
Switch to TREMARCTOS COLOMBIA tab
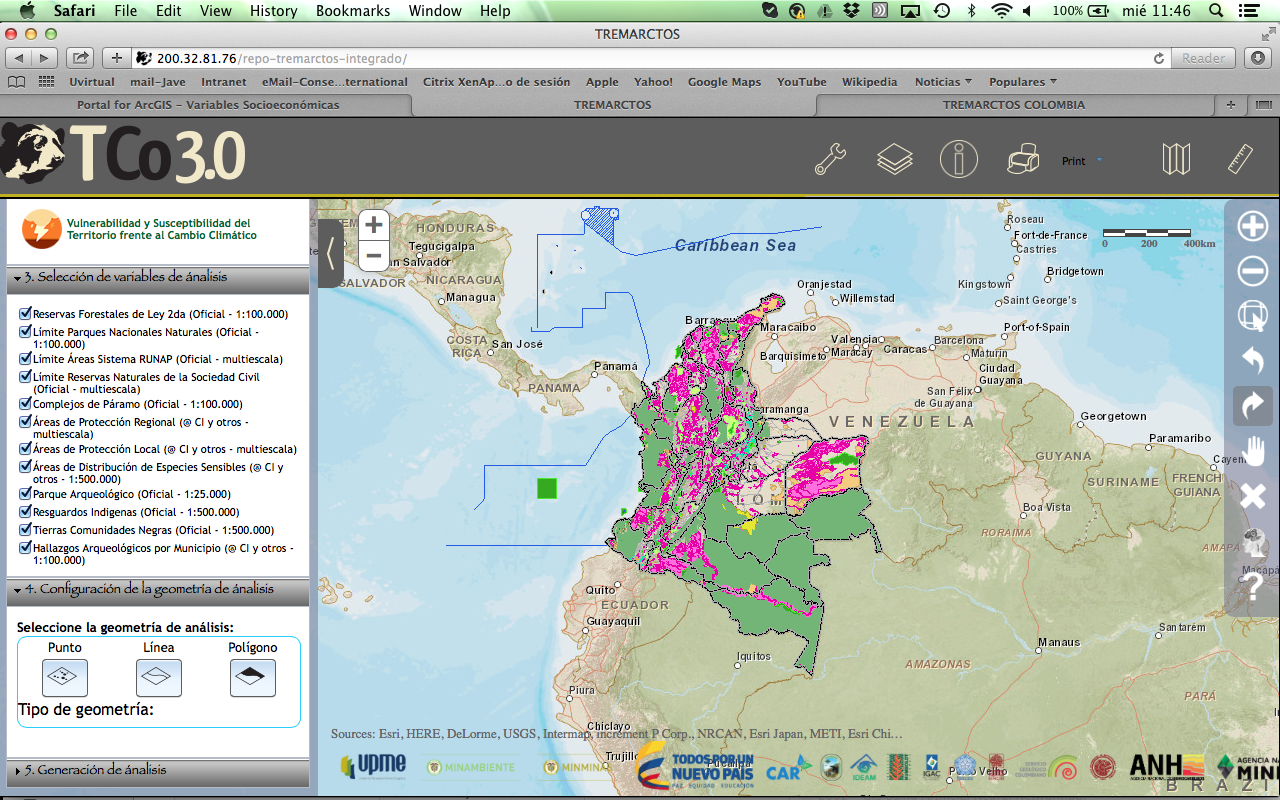(x=1013, y=104)
